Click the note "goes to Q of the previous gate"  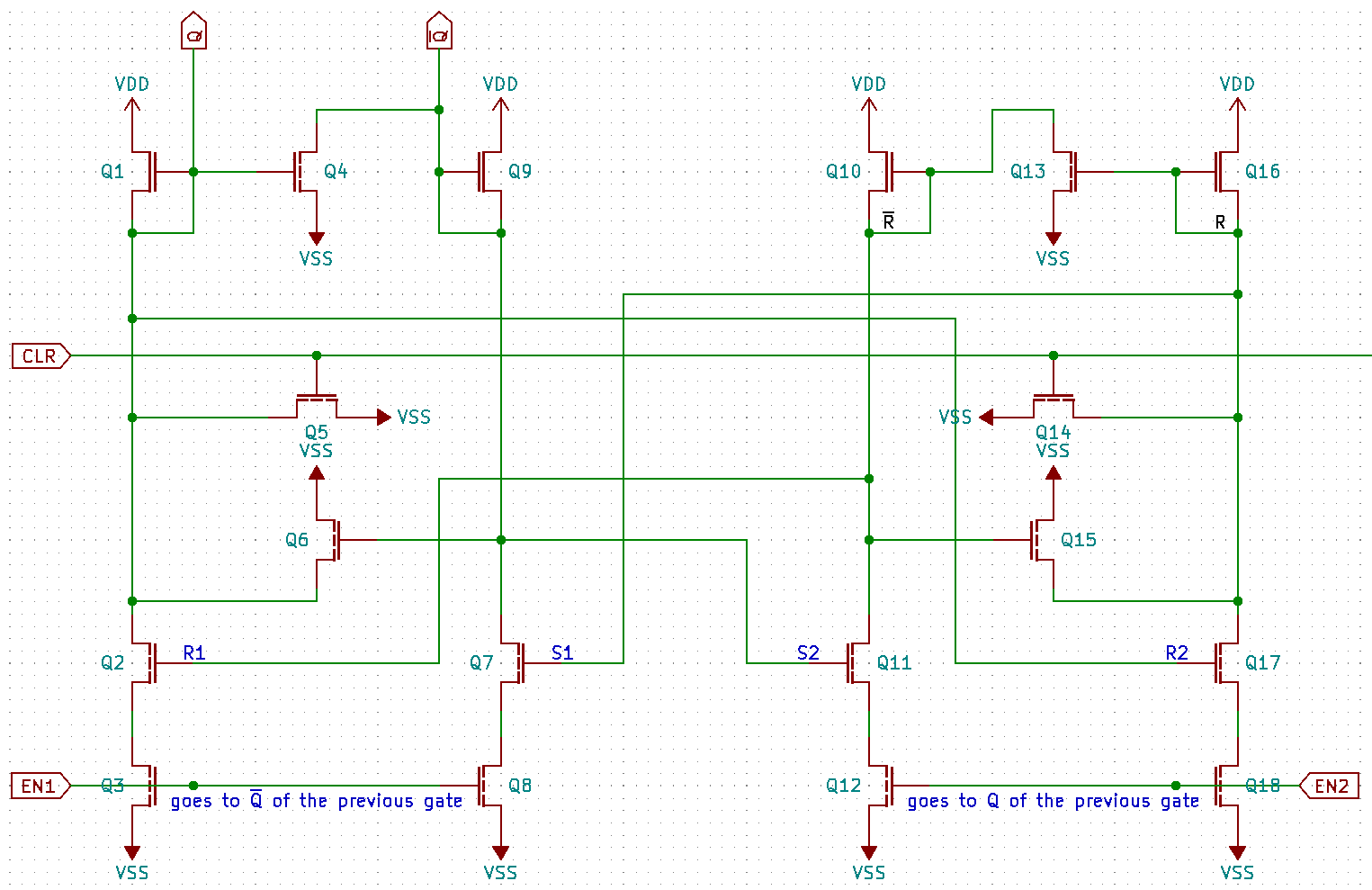1054,801
